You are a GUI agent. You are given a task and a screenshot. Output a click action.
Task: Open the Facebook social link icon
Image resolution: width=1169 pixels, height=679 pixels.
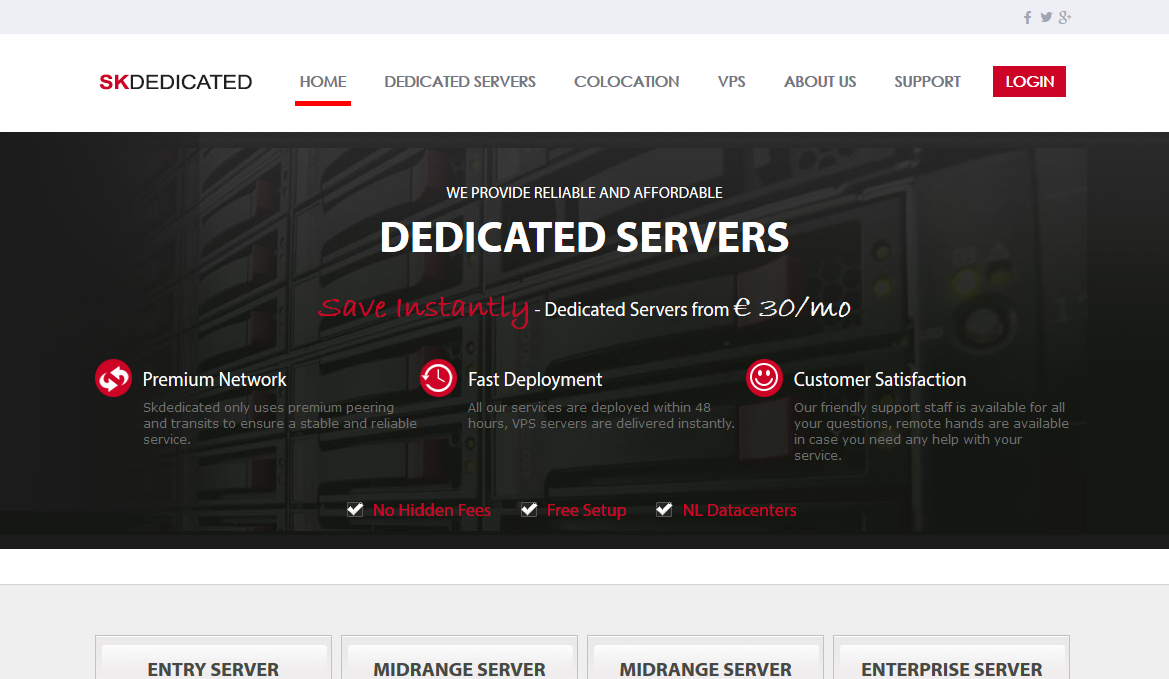pos(1027,17)
